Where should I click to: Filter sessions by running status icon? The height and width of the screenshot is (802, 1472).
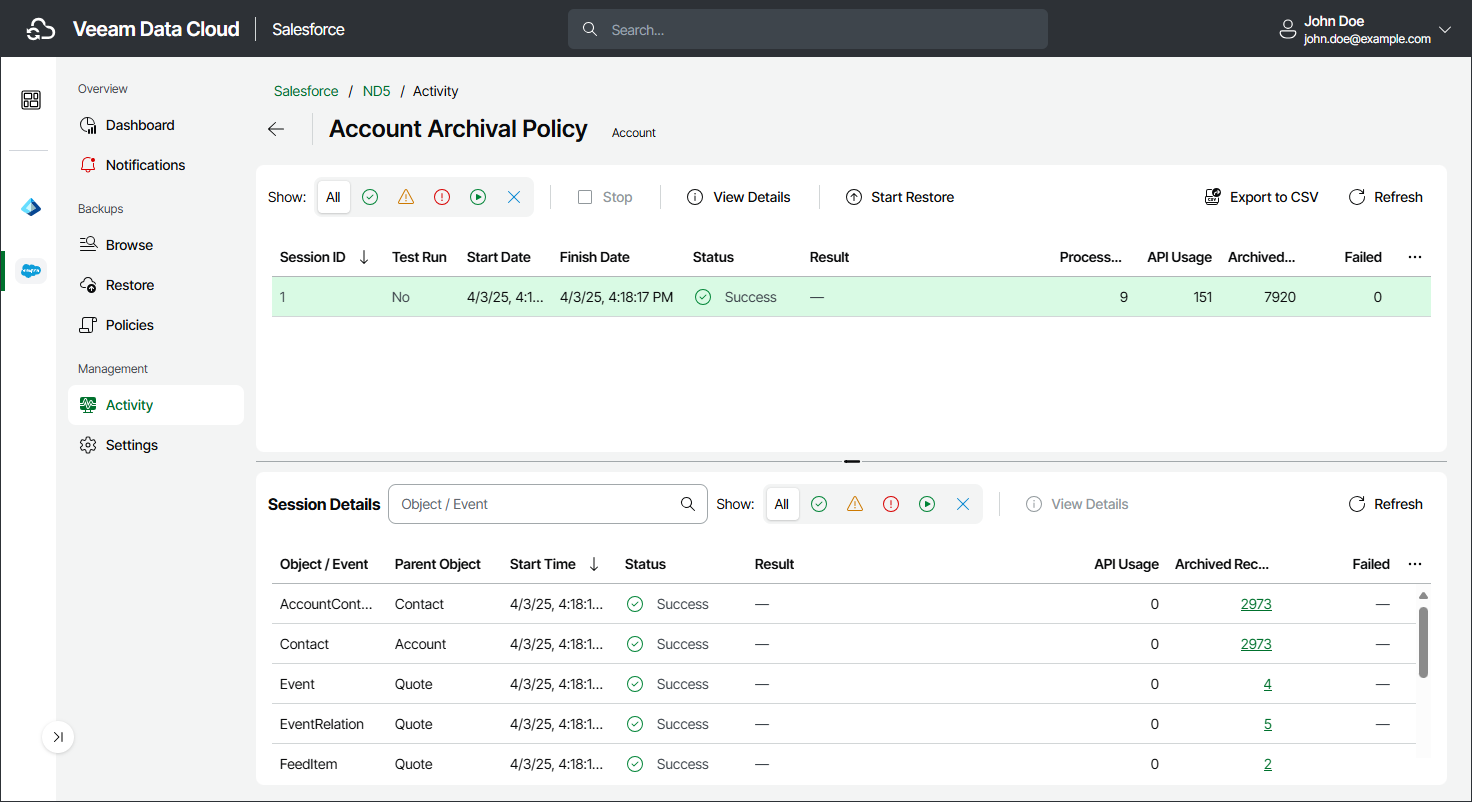tap(478, 197)
